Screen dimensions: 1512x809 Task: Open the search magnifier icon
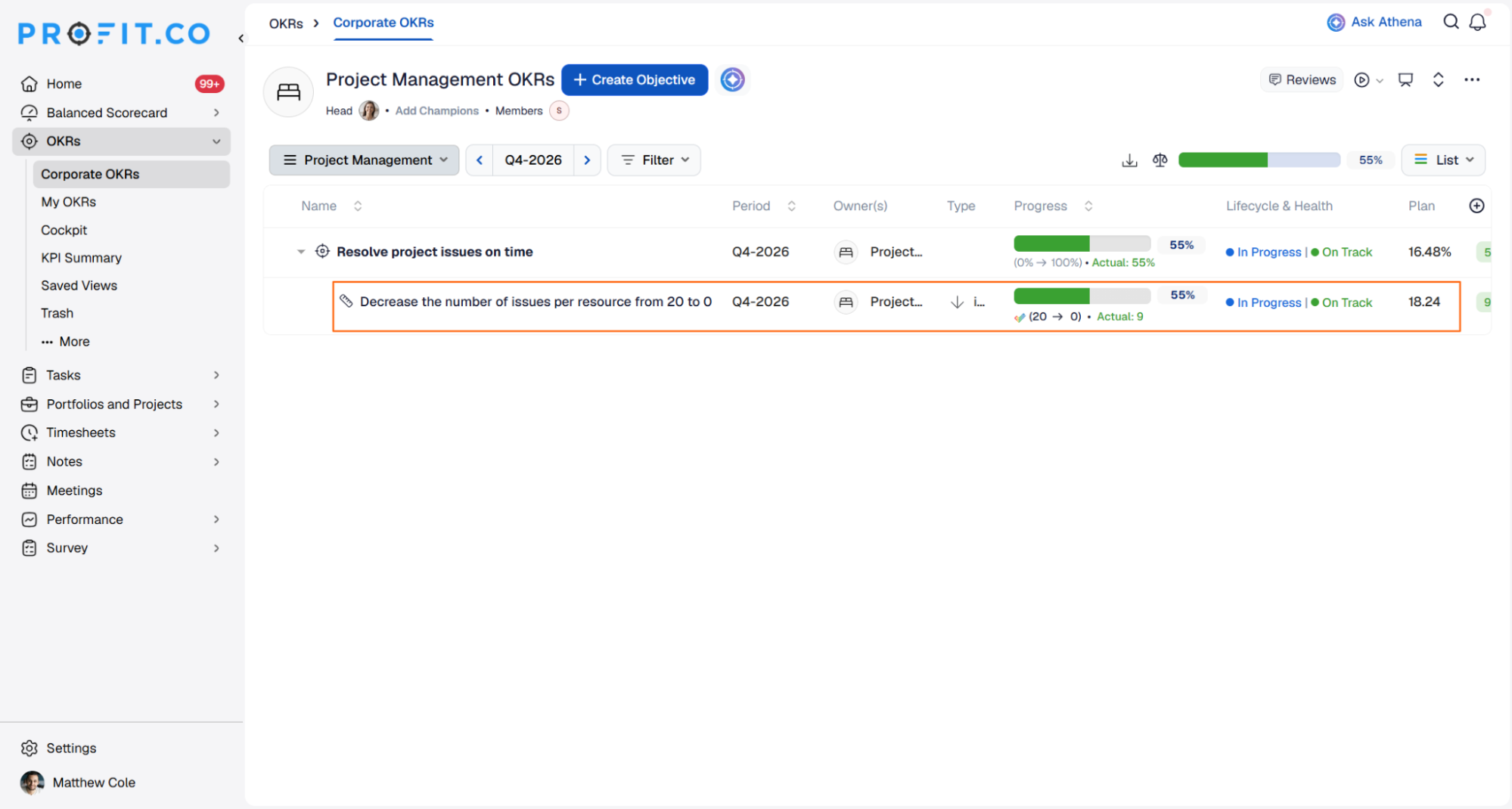point(1451,22)
